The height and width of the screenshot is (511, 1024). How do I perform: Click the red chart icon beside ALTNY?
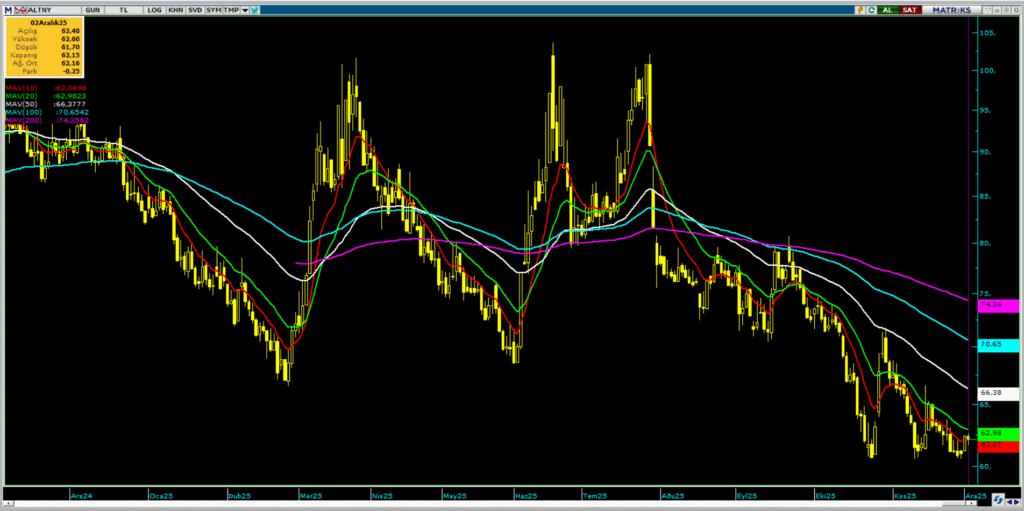(x=21, y=9)
